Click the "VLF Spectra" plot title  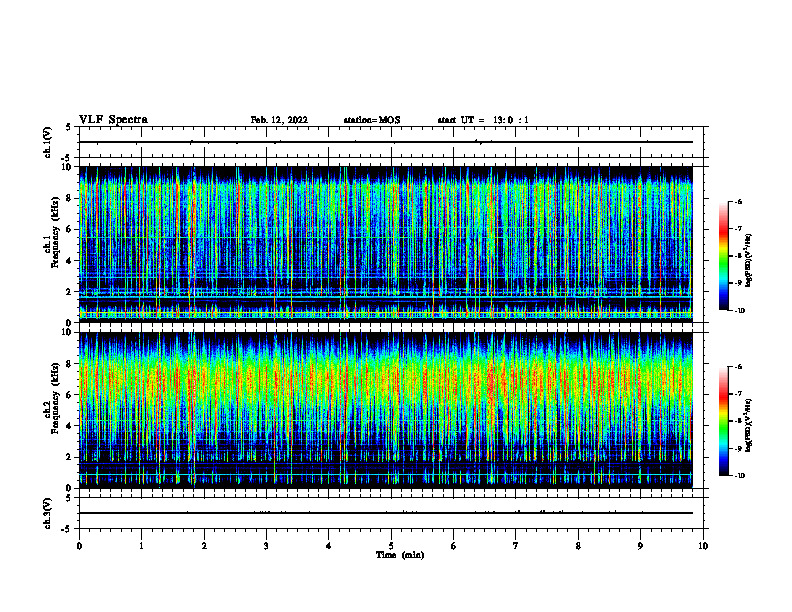(x=113, y=120)
